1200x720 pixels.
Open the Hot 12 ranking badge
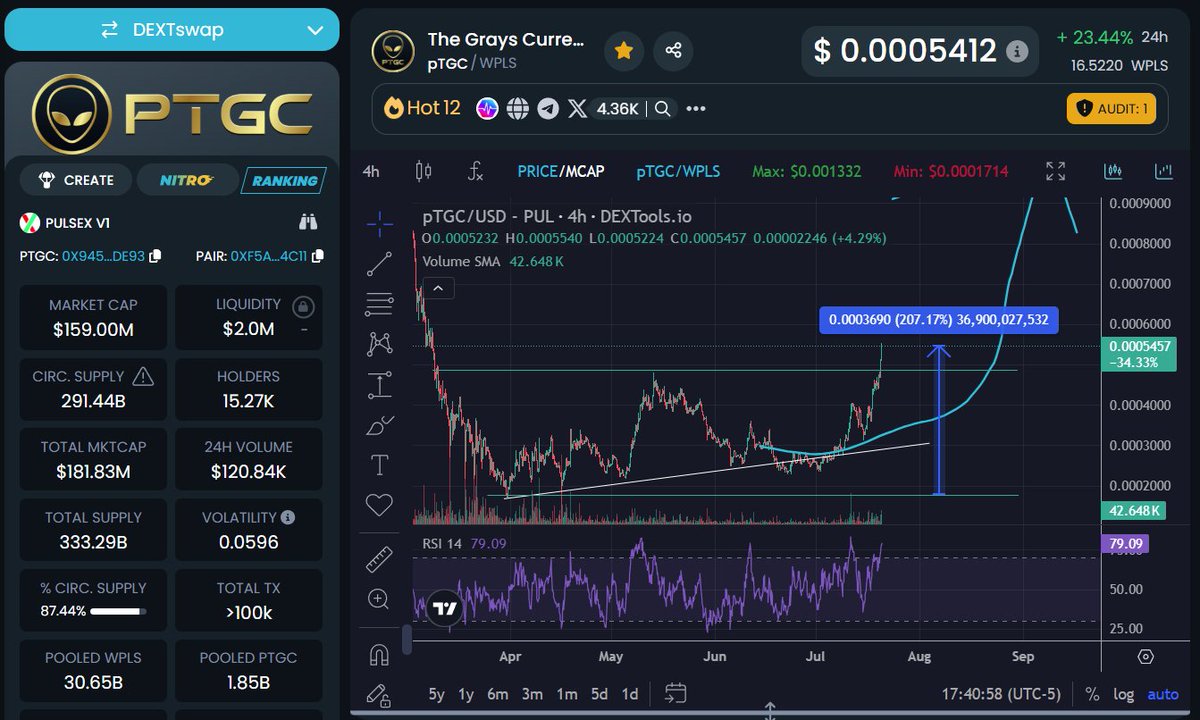[422, 108]
